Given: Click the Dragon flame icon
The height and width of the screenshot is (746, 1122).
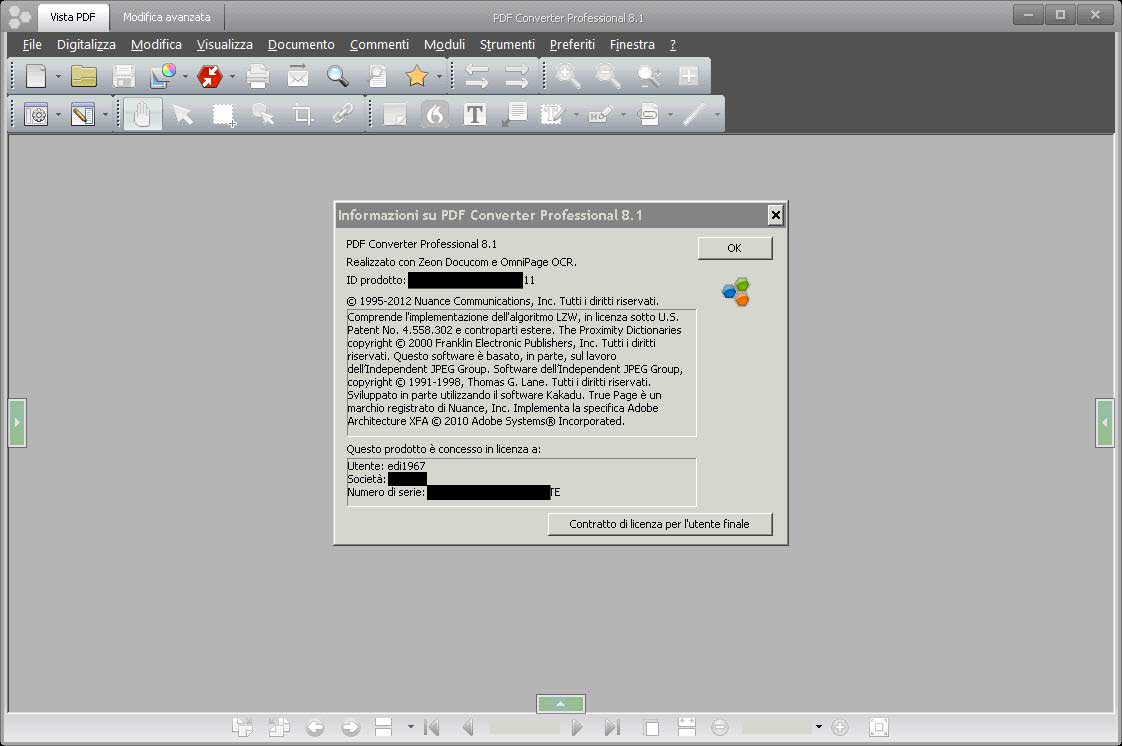Looking at the screenshot, I should coord(435,114).
